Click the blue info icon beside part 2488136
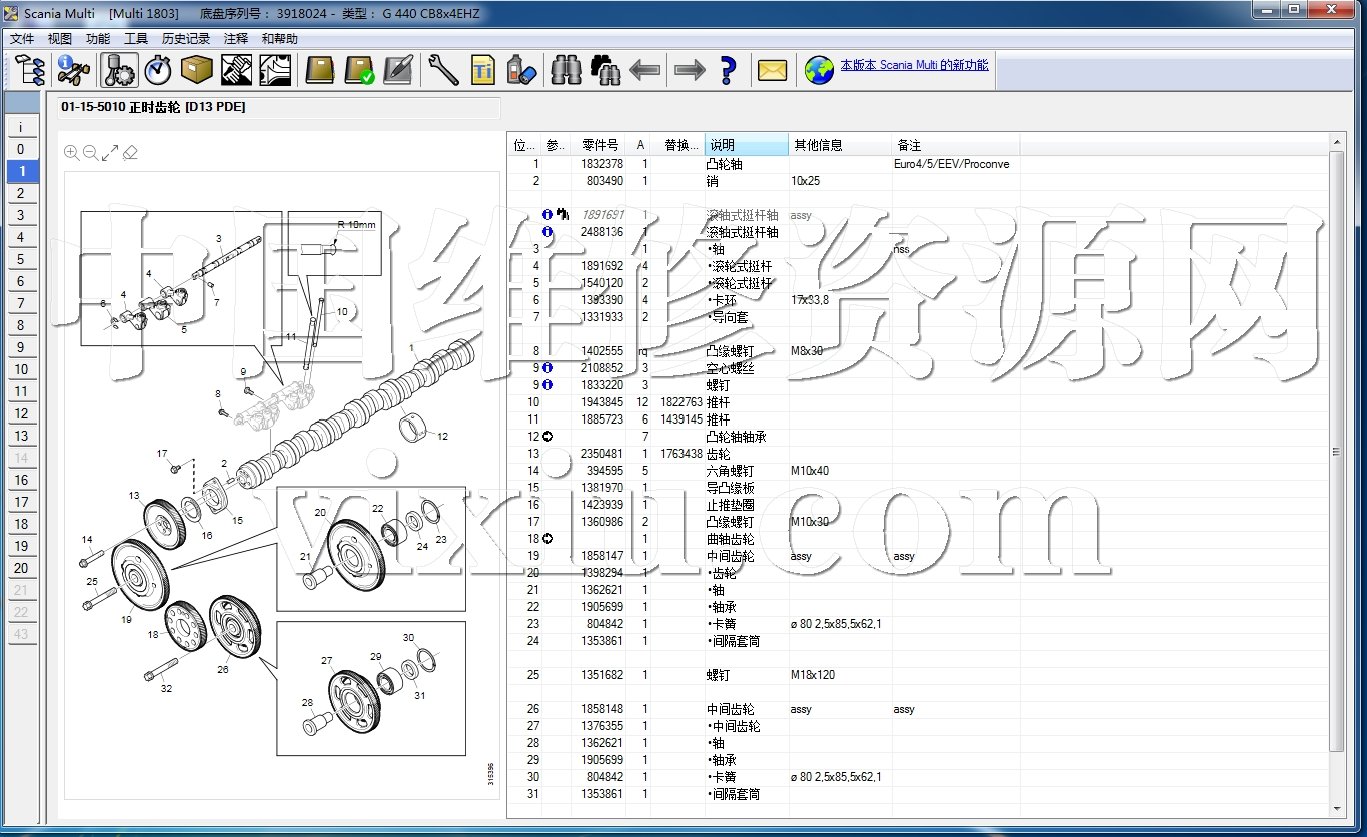 [x=547, y=232]
